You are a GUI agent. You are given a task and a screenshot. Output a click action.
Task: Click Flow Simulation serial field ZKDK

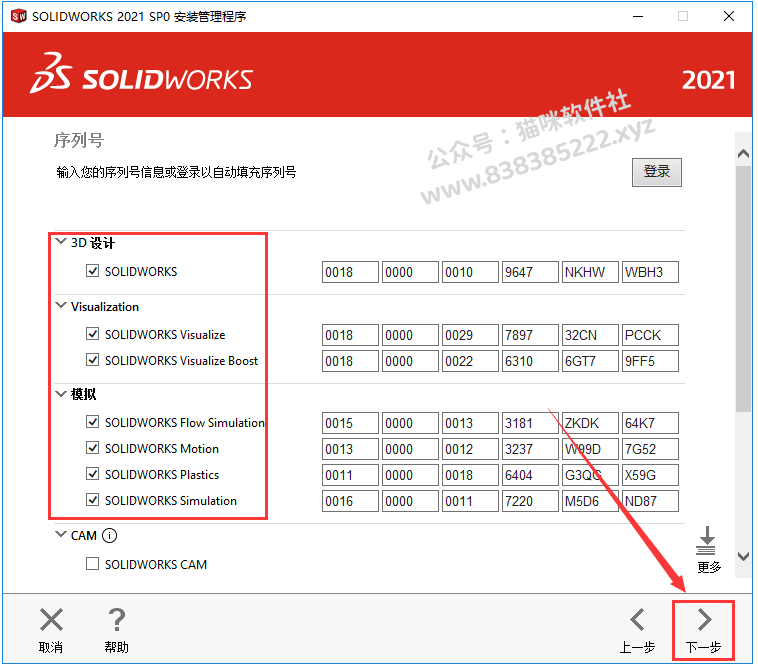[x=591, y=423]
